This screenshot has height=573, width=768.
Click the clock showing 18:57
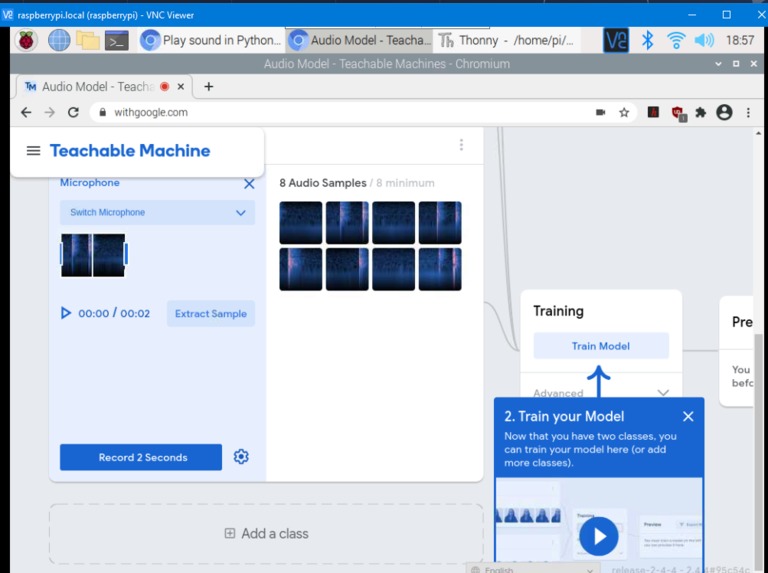(740, 40)
